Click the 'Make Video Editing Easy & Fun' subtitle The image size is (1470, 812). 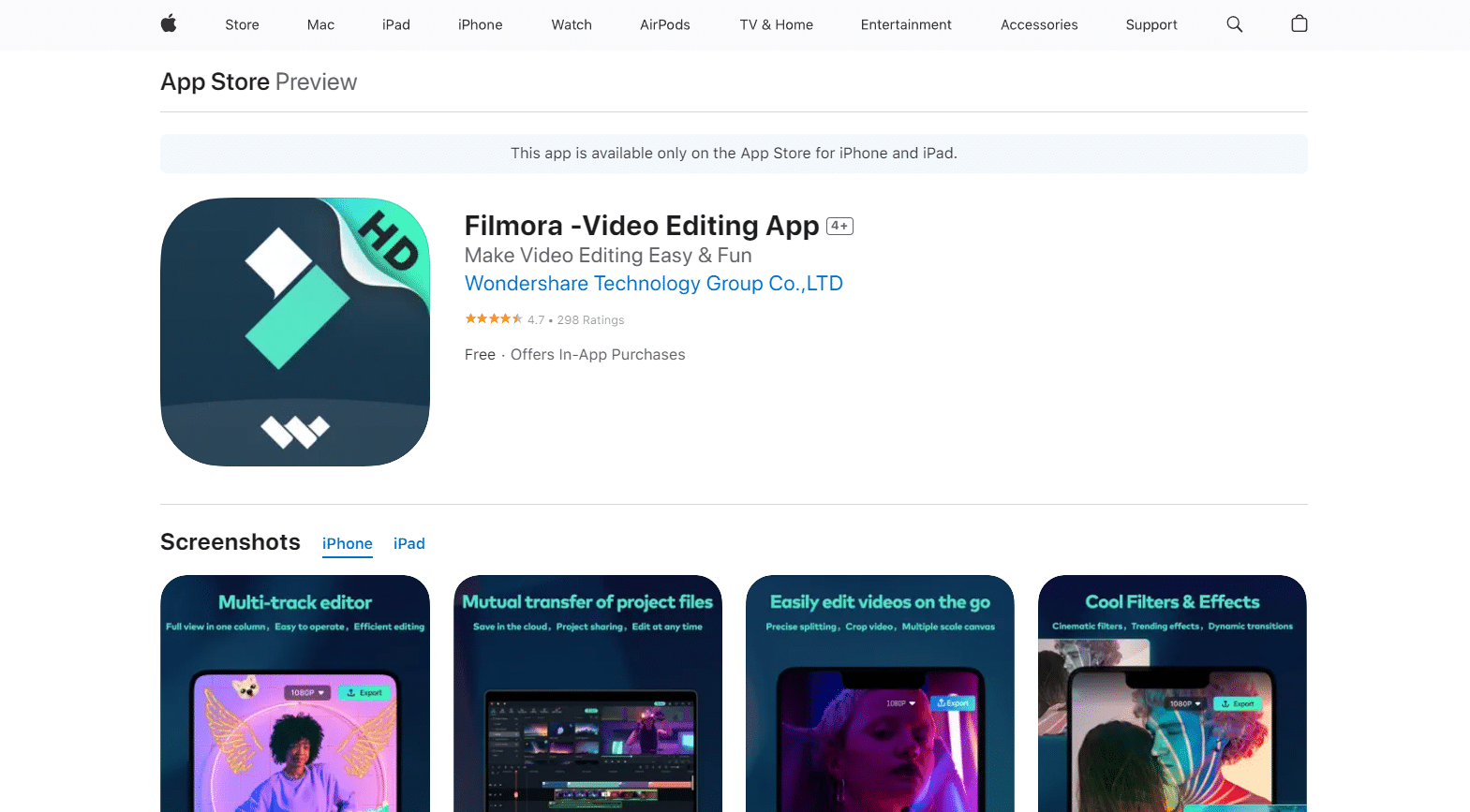pyautogui.click(x=608, y=256)
